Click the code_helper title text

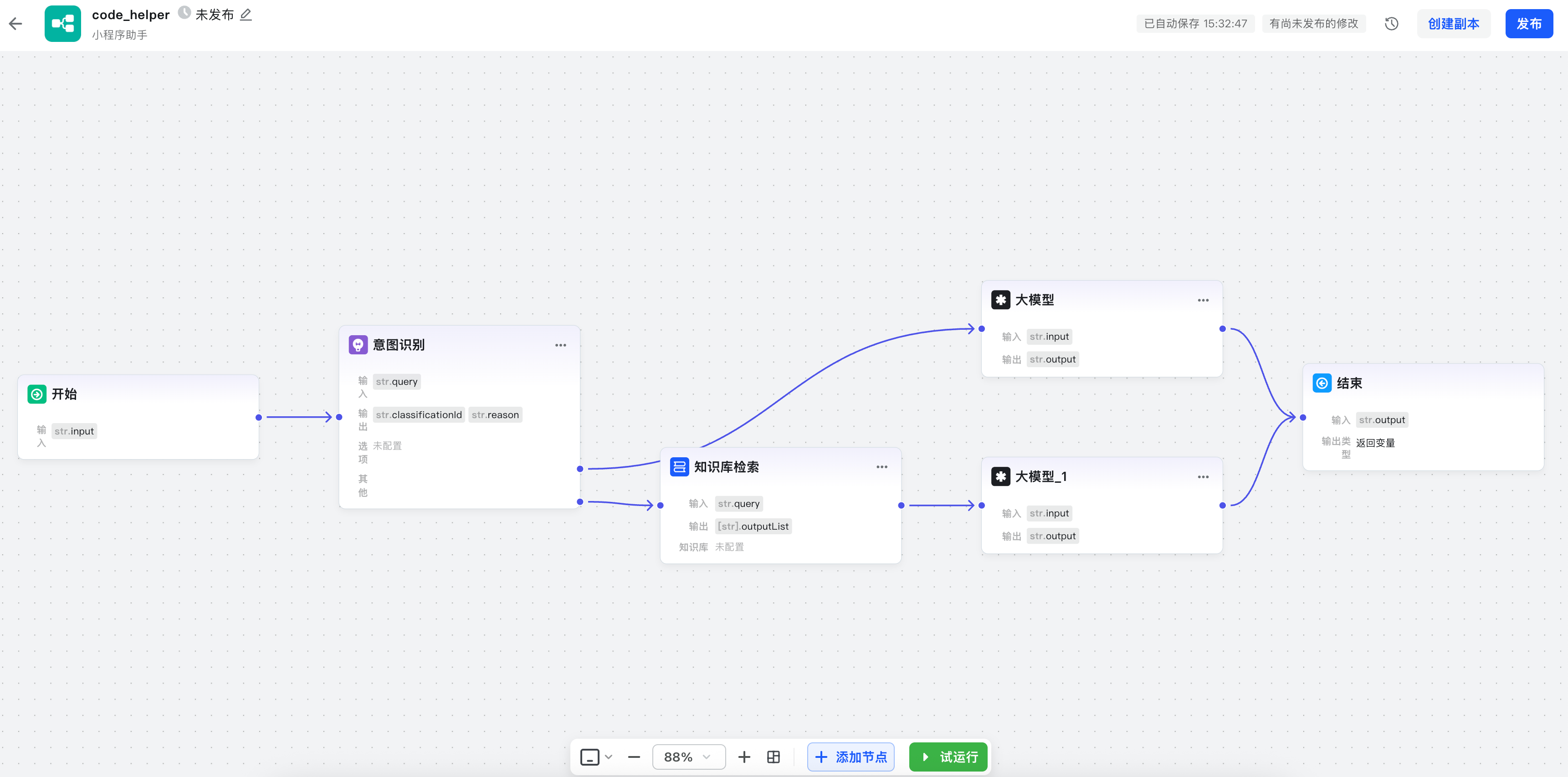tap(131, 15)
